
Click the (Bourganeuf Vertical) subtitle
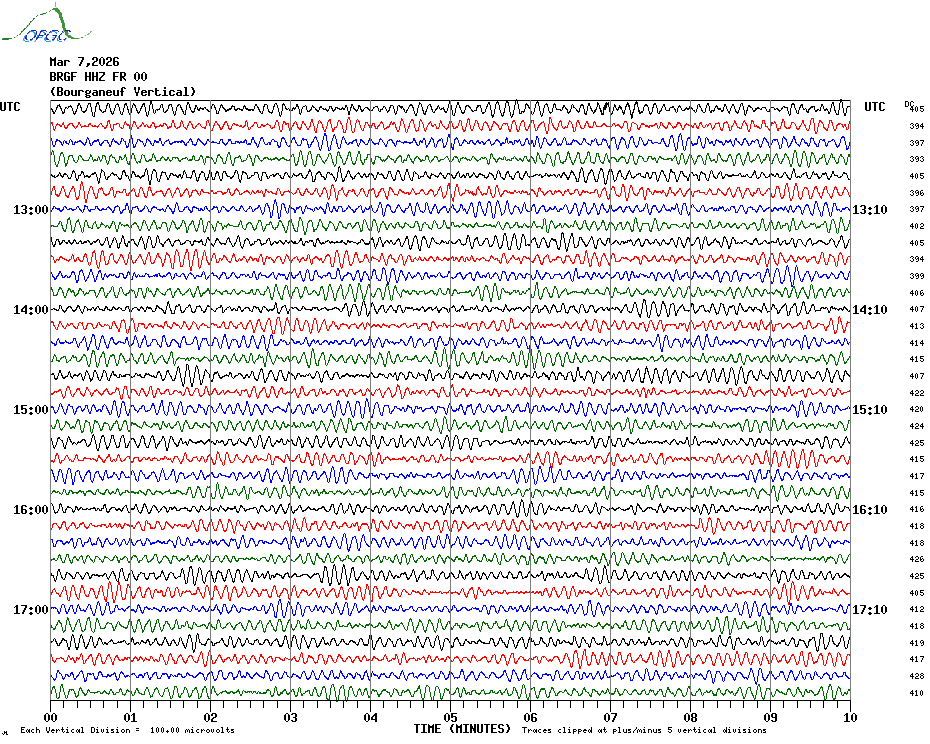pos(123,92)
